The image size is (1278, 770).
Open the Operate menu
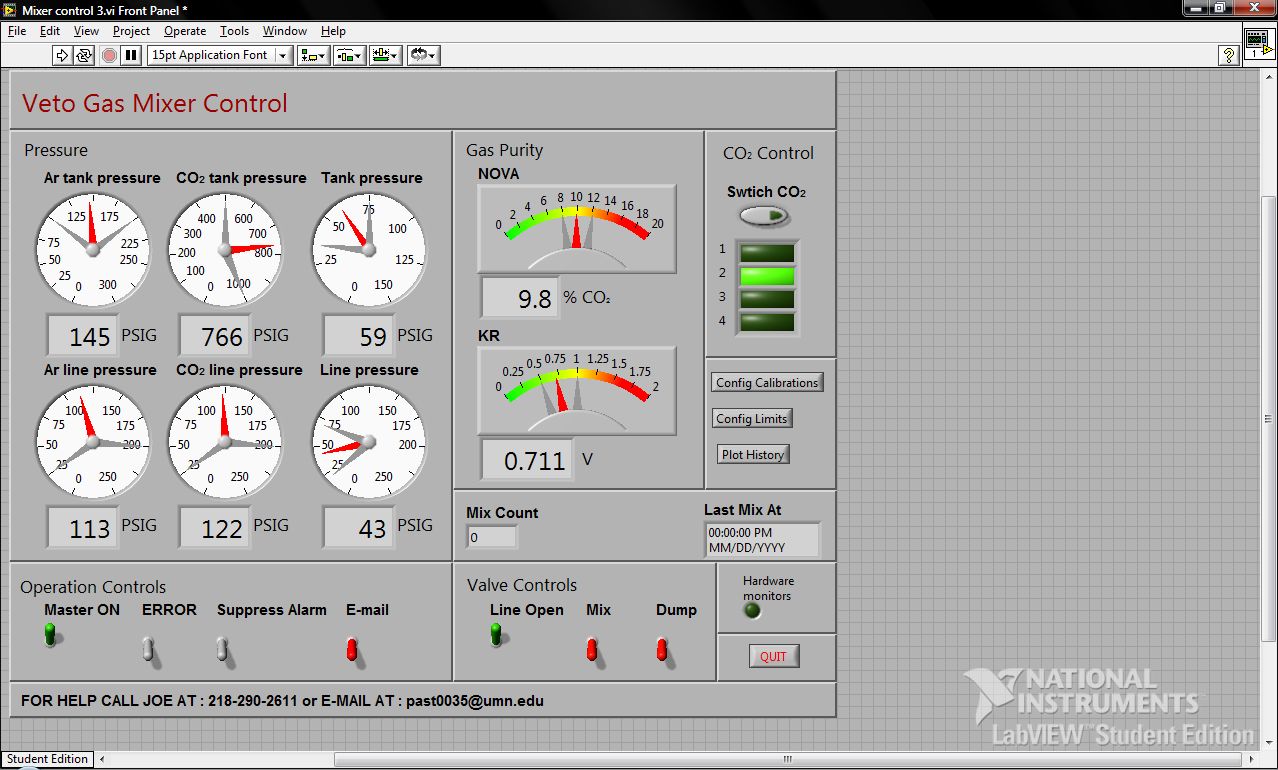pos(185,31)
